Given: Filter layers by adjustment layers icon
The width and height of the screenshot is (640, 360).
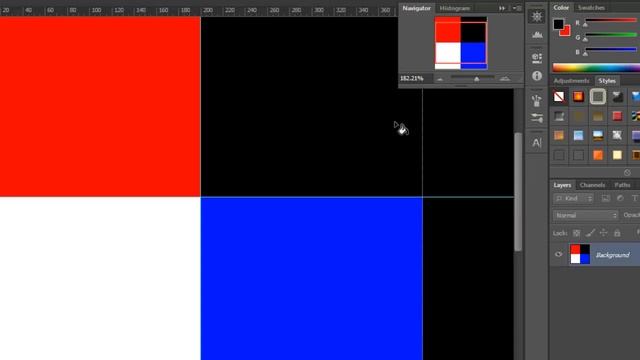Looking at the screenshot, I should click(x=620, y=198).
